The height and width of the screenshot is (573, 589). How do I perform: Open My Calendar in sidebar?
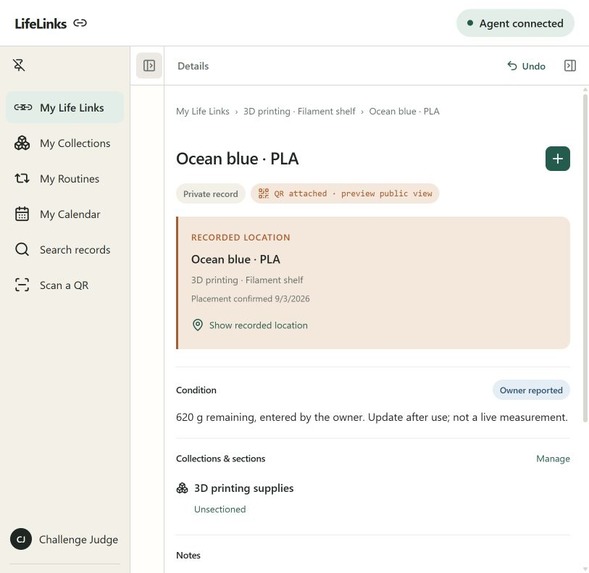[x=65, y=214]
